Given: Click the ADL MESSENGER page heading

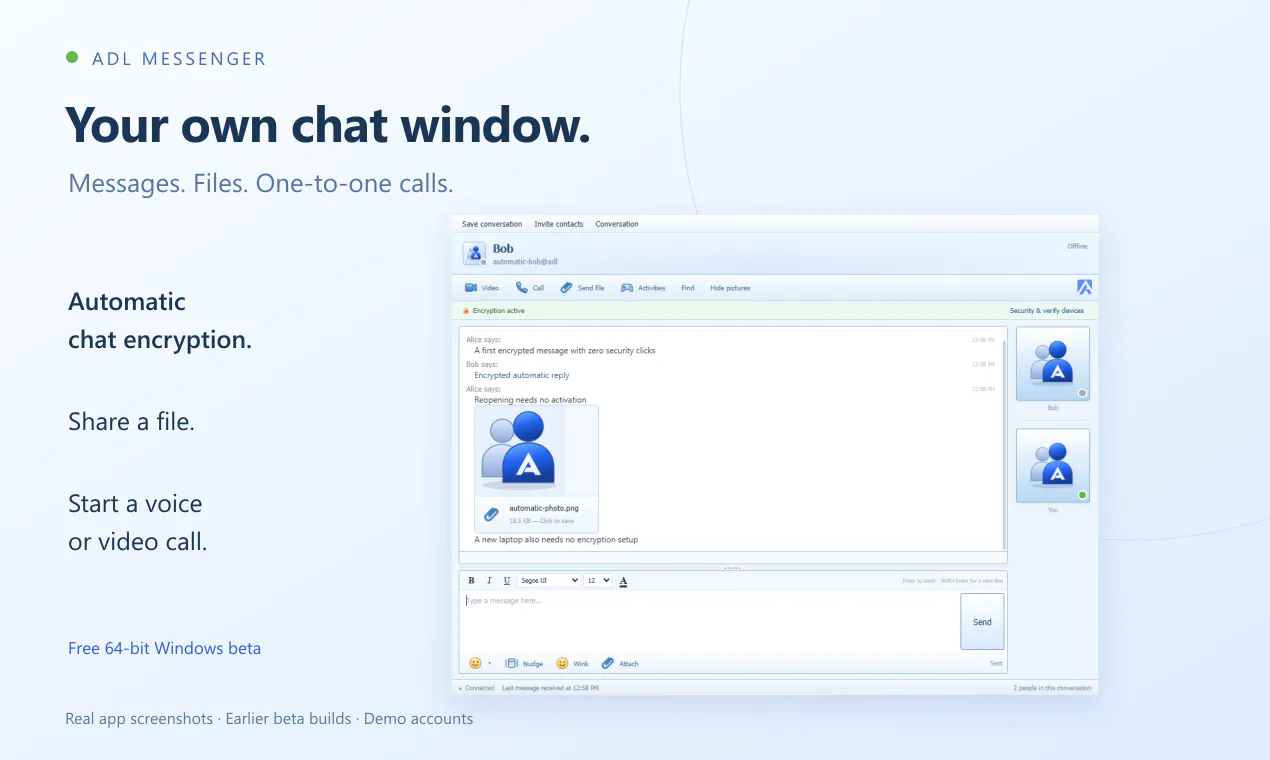Looking at the screenshot, I should 179,59.
